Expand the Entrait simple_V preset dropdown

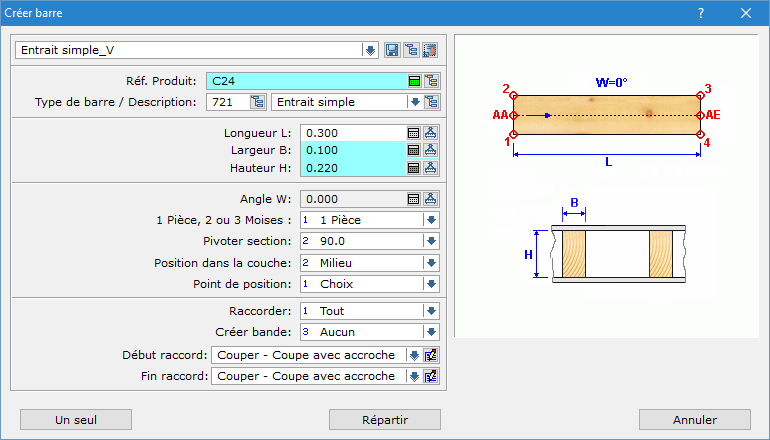370,50
